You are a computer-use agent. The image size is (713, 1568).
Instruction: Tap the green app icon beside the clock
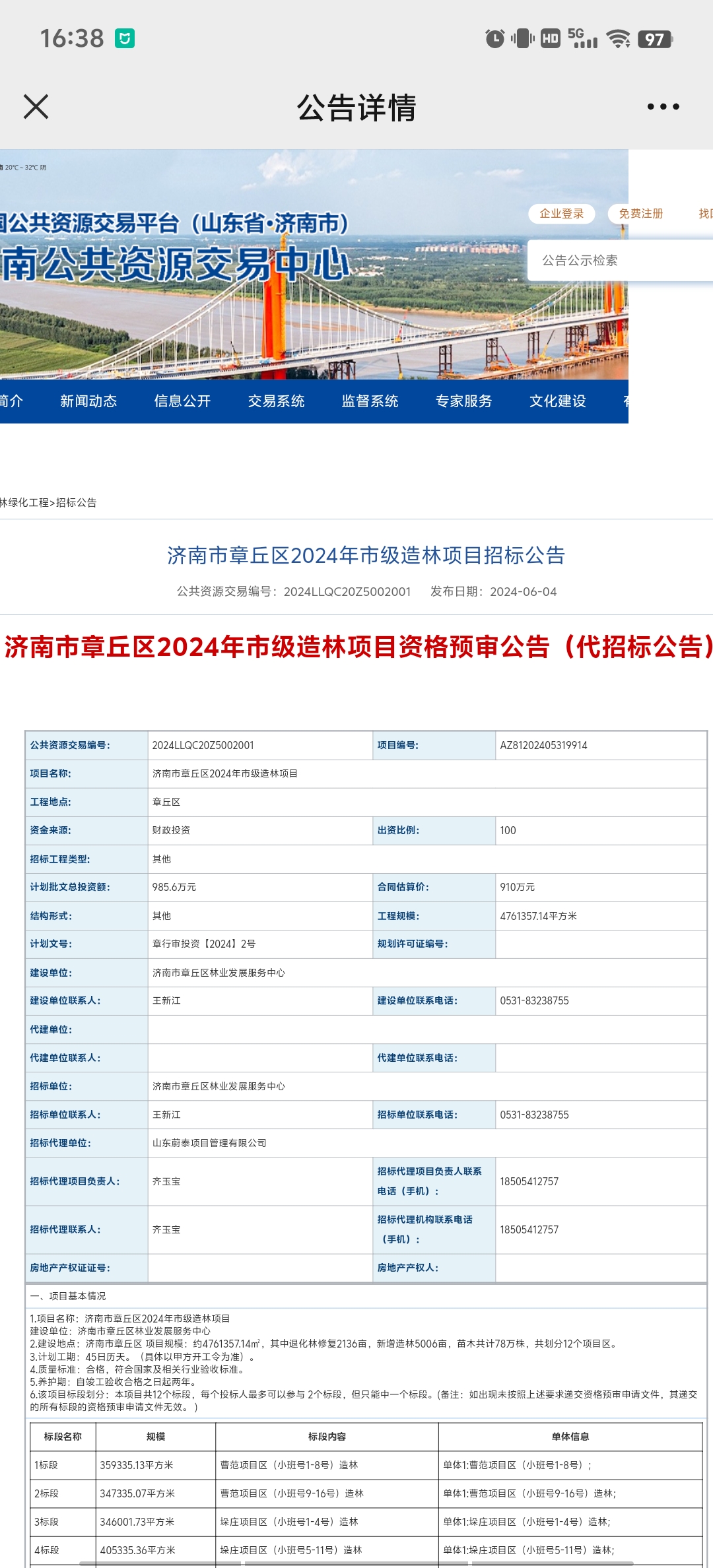pyautogui.click(x=125, y=38)
